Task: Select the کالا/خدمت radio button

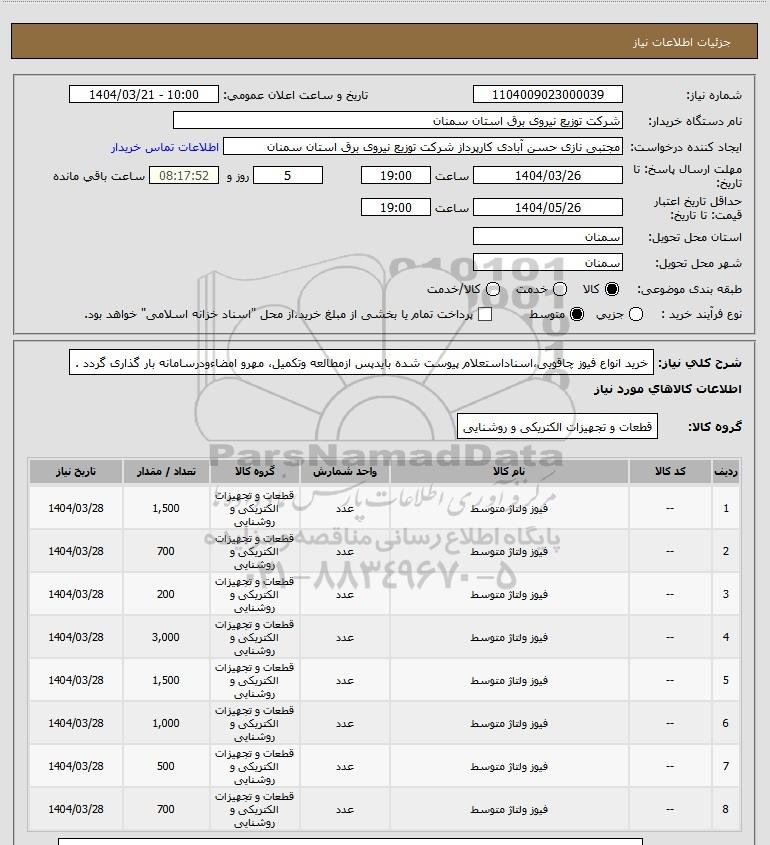Action: (493, 289)
